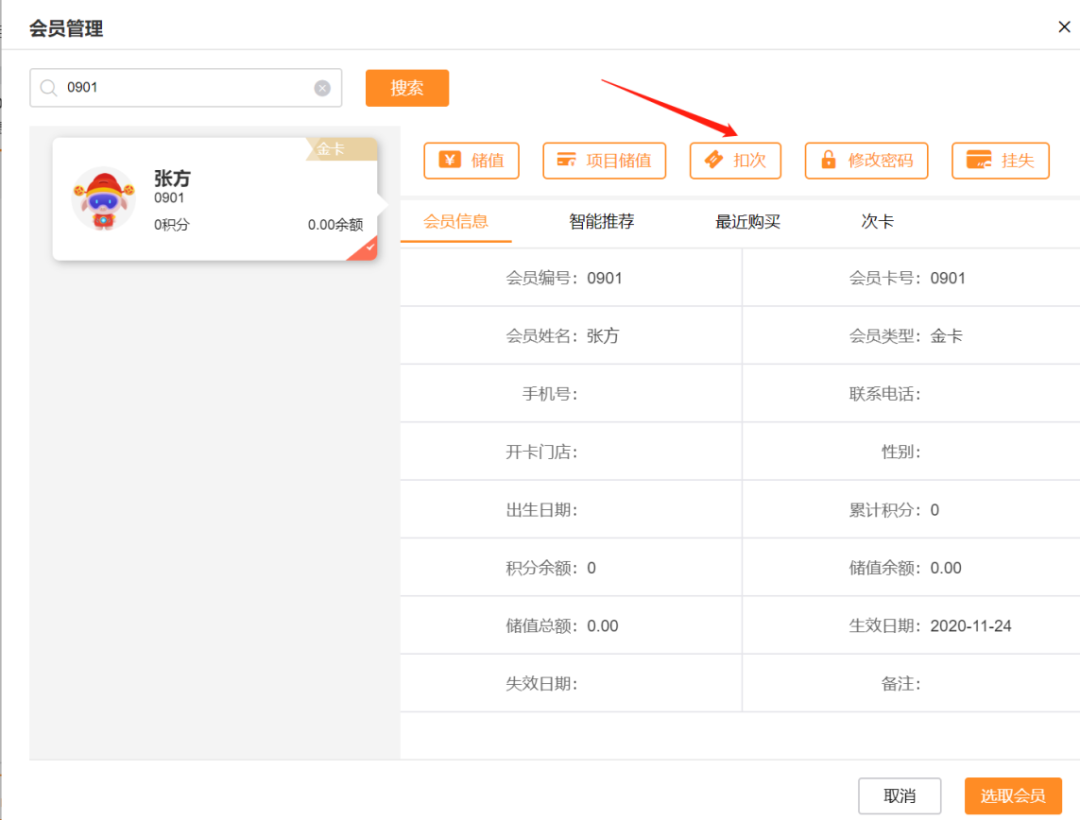Open 修改密码 button

[x=866, y=160]
